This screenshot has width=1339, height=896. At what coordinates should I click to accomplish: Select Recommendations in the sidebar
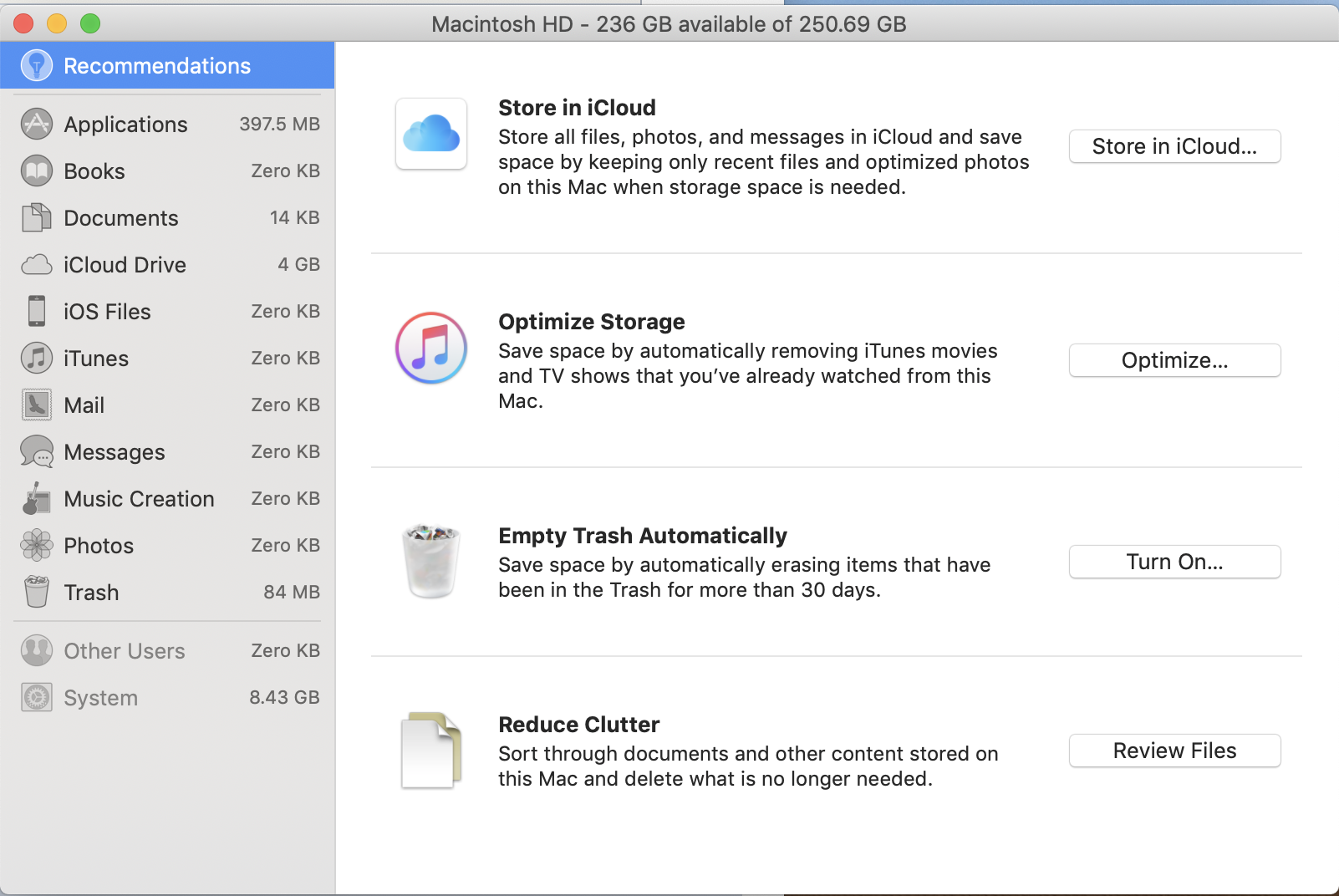click(x=167, y=65)
